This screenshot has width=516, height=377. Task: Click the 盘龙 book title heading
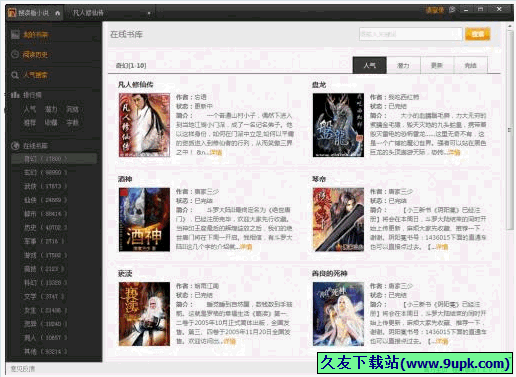319,85
